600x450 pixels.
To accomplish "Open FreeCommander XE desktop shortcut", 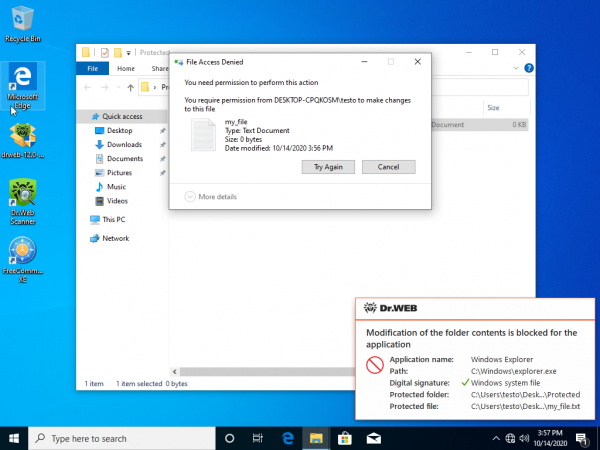I will coord(23,255).
